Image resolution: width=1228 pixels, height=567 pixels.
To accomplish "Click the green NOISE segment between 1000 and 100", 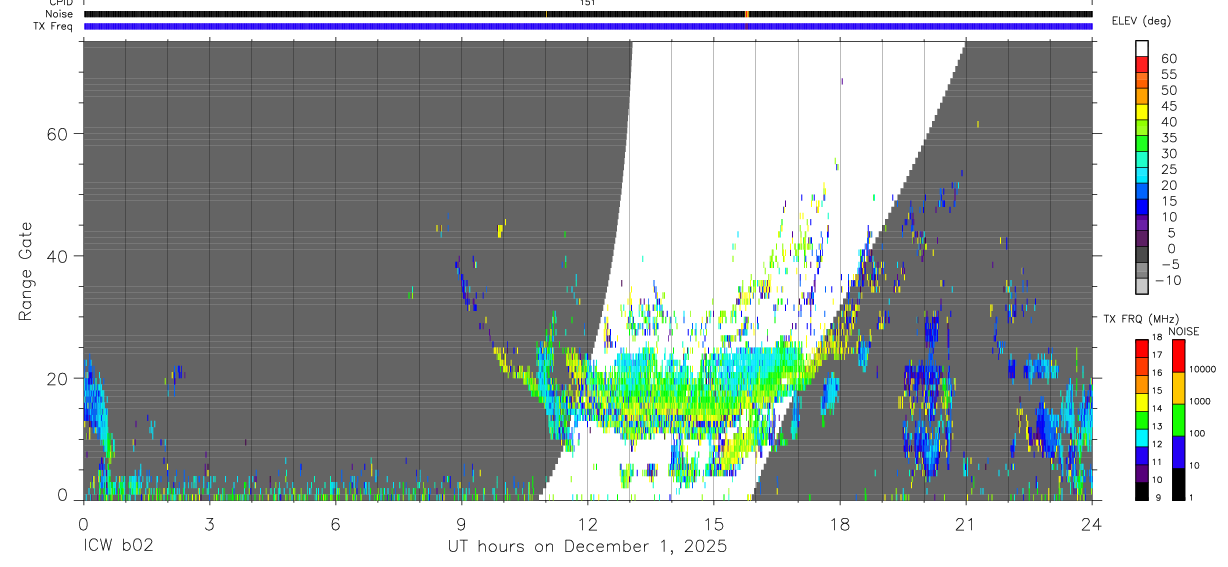I will pos(1179,420).
